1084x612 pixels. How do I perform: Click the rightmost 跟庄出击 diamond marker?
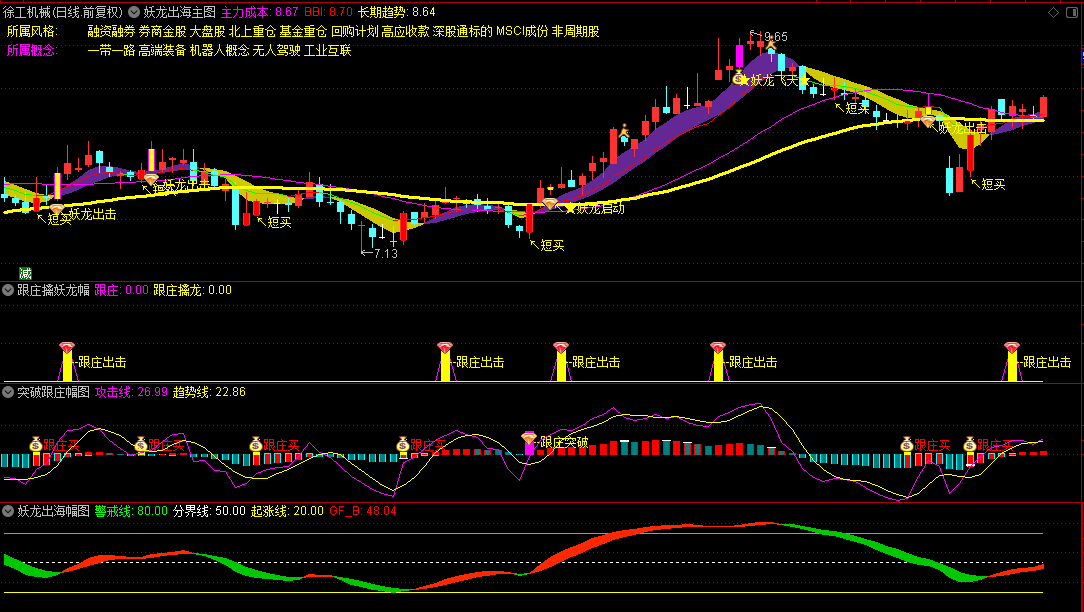pos(1012,347)
